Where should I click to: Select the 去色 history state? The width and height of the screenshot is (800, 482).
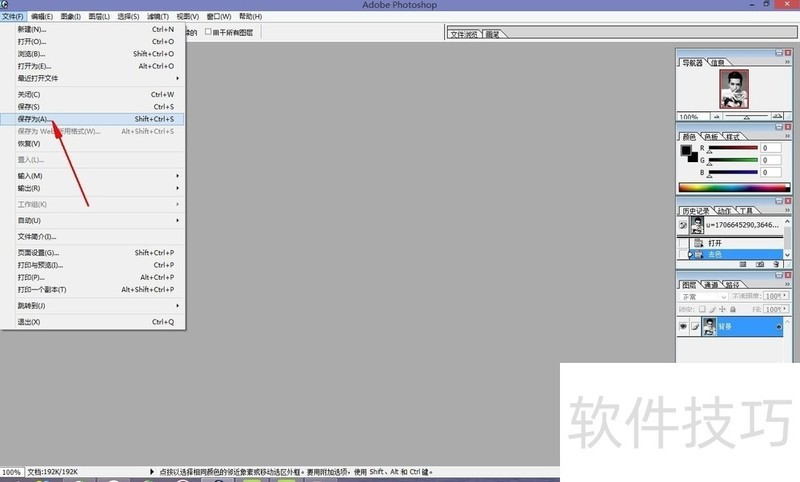coord(737,254)
